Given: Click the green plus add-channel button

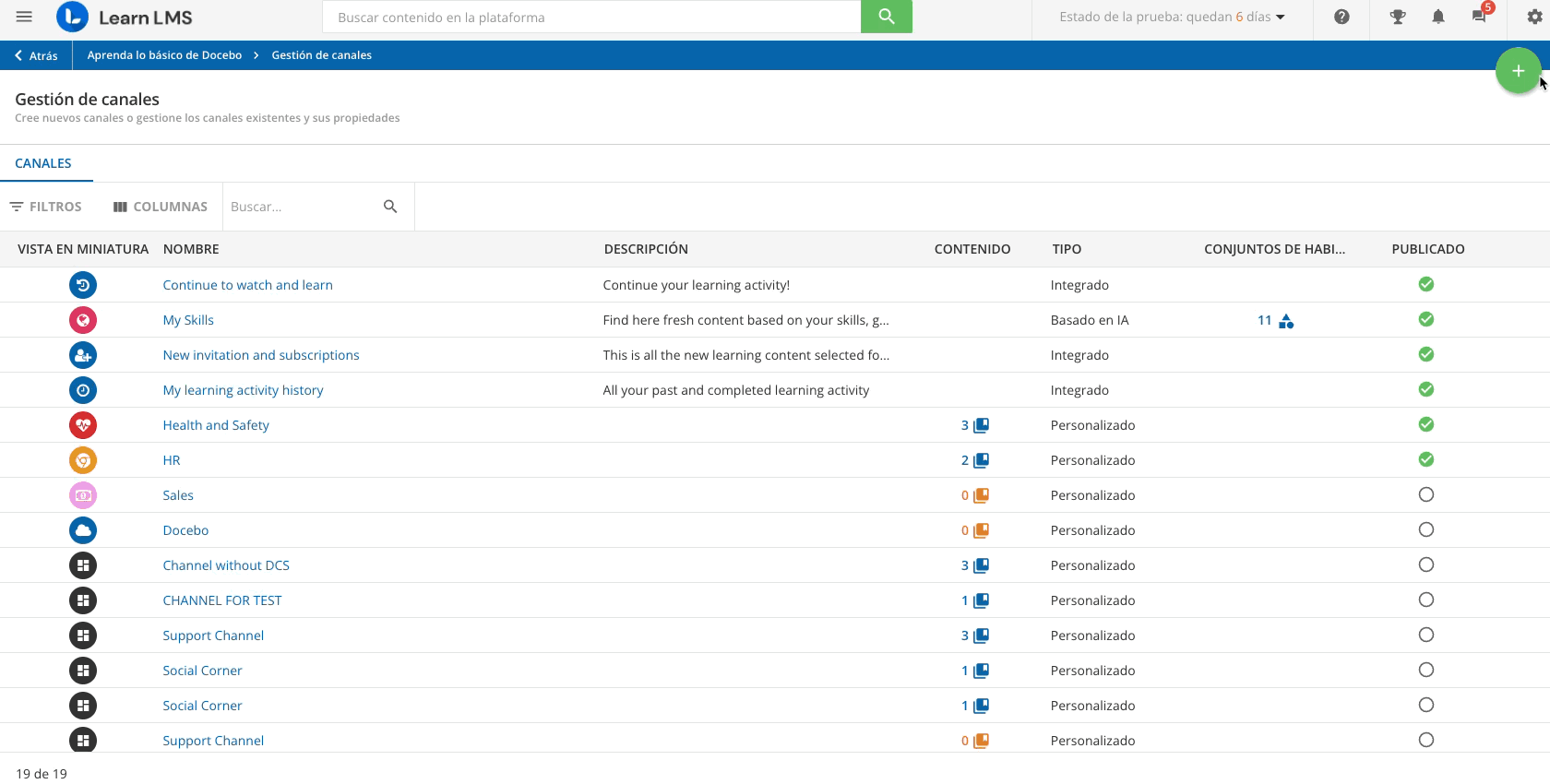Looking at the screenshot, I should pyautogui.click(x=1518, y=71).
